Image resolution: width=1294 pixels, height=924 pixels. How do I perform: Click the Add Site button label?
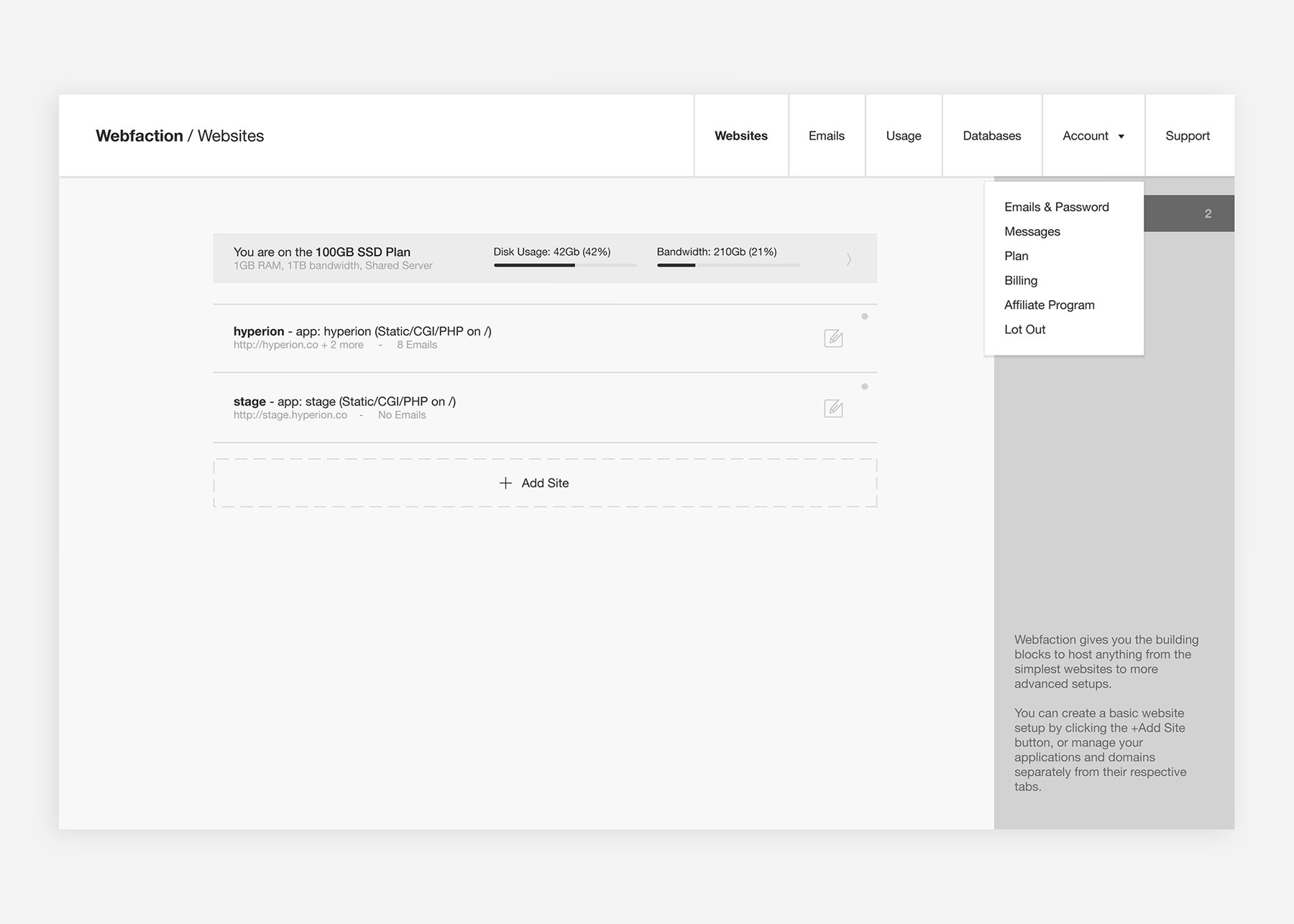coord(545,483)
